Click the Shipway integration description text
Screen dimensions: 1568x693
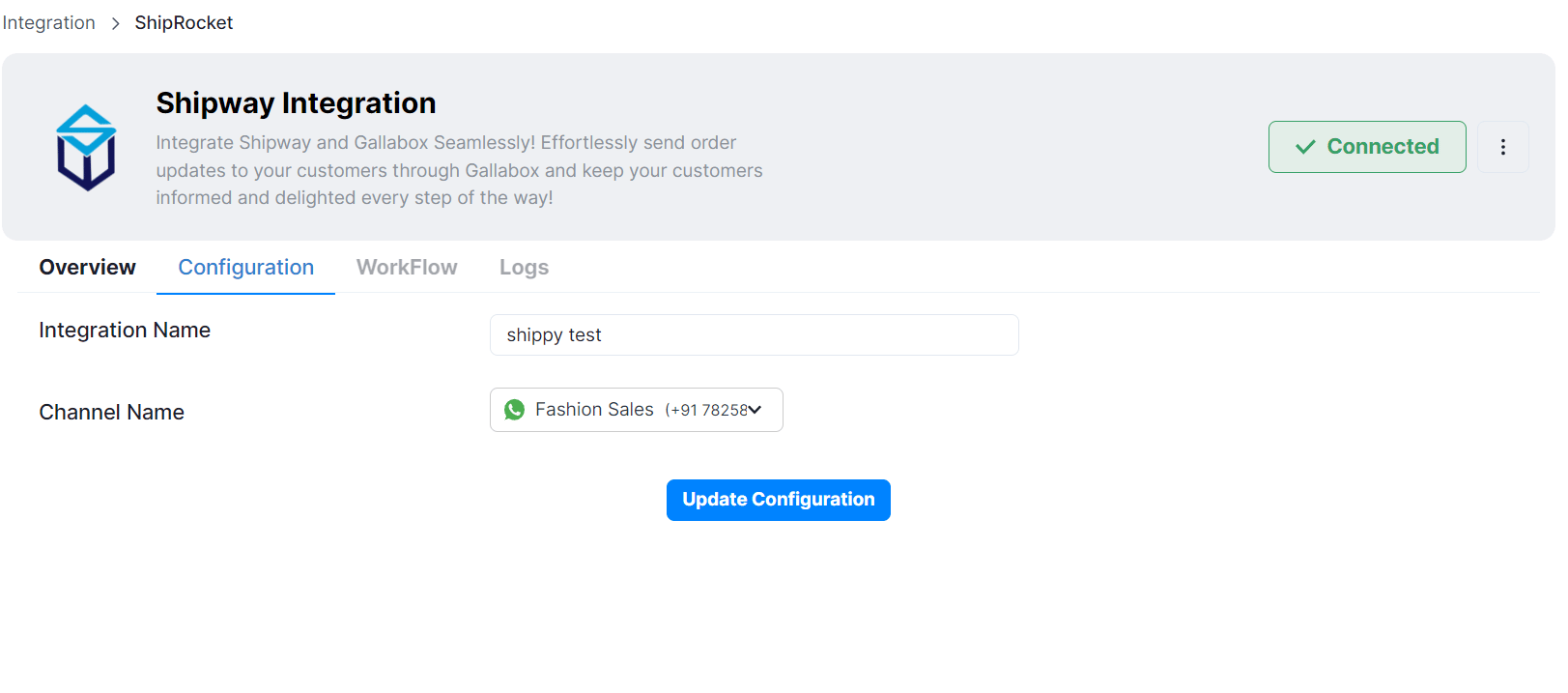tap(459, 170)
